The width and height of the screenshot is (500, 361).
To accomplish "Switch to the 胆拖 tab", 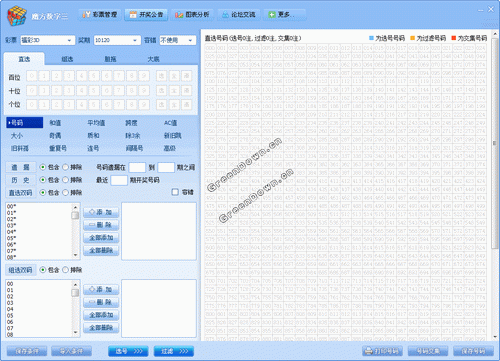I will (x=110, y=59).
